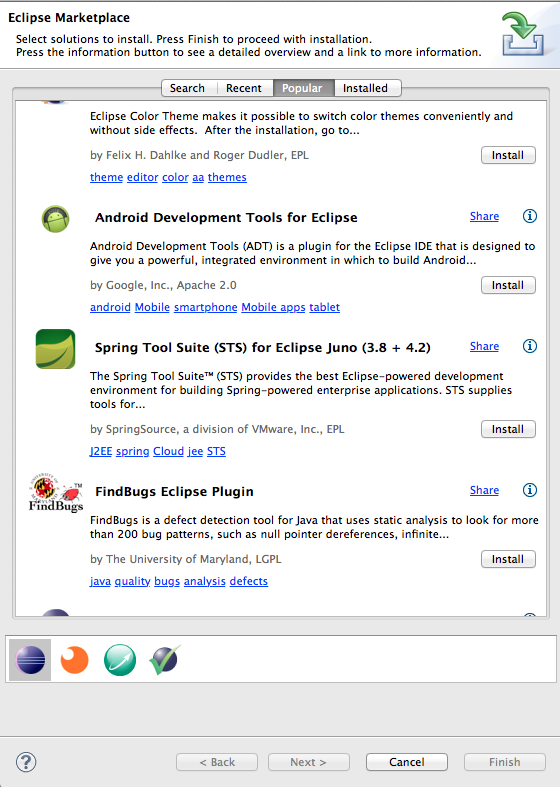This screenshot has width=560, height=787.
Task: Switch to the Recent tab
Action: pyautogui.click(x=244, y=88)
